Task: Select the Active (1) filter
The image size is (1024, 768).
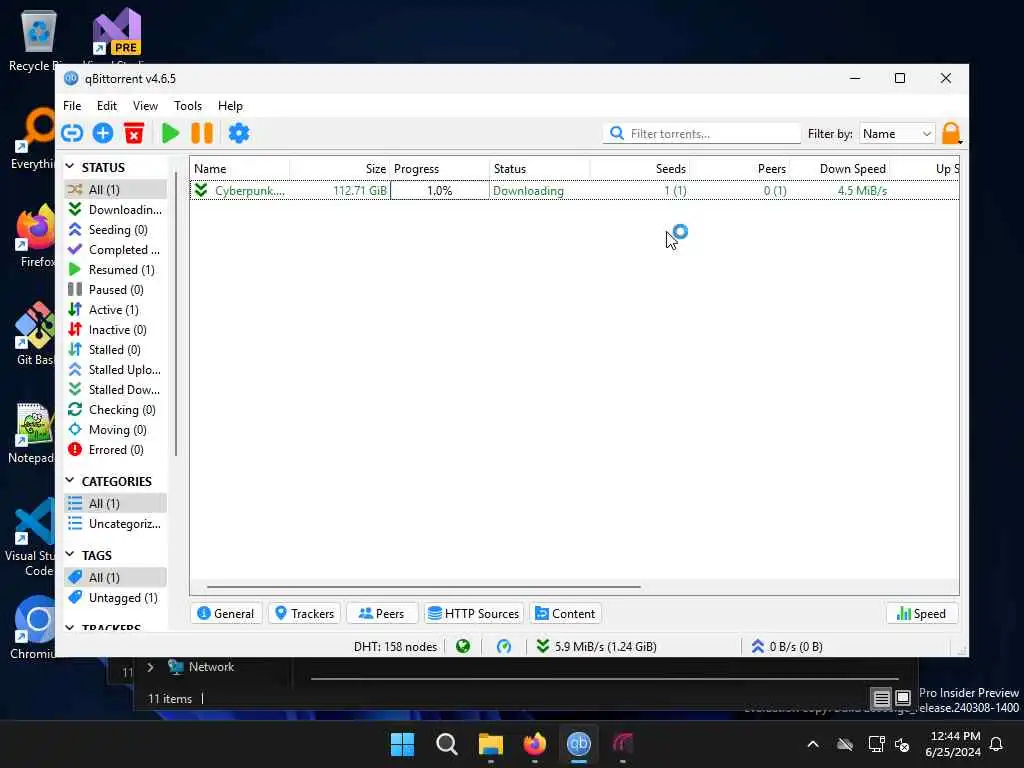Action: pos(115,310)
